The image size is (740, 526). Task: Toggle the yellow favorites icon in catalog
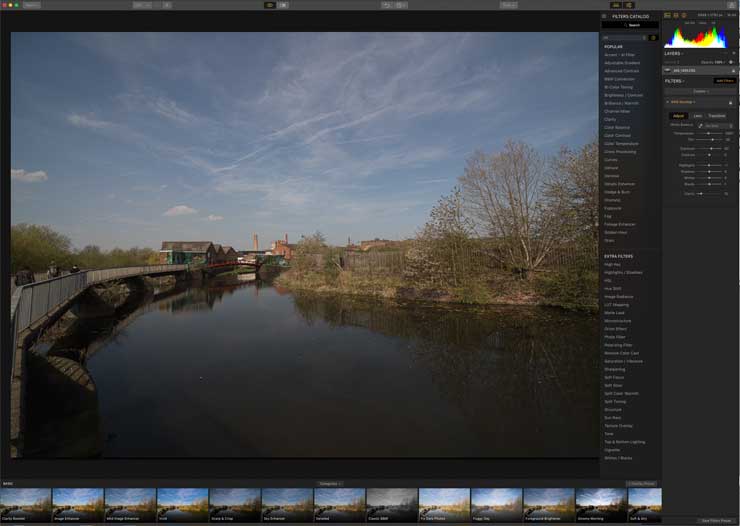654,38
